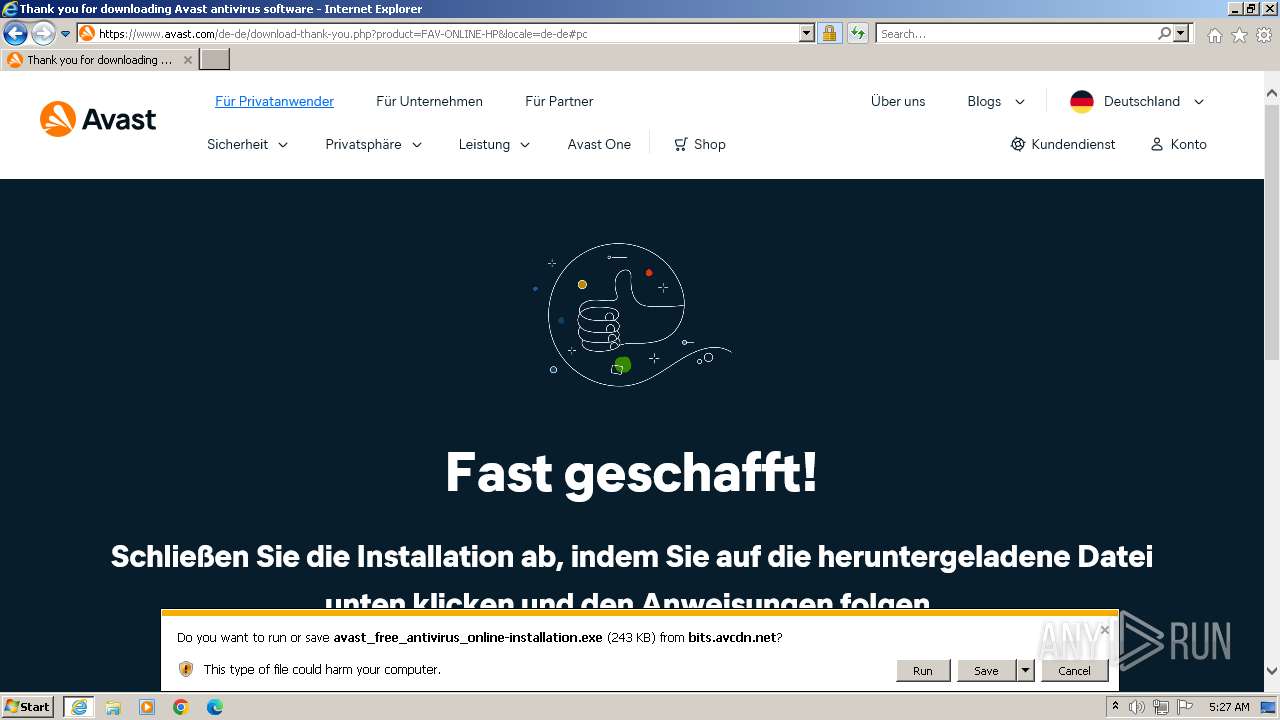Open the Save options dropdown arrow
Viewport: 1280px width, 720px height.
point(1025,670)
